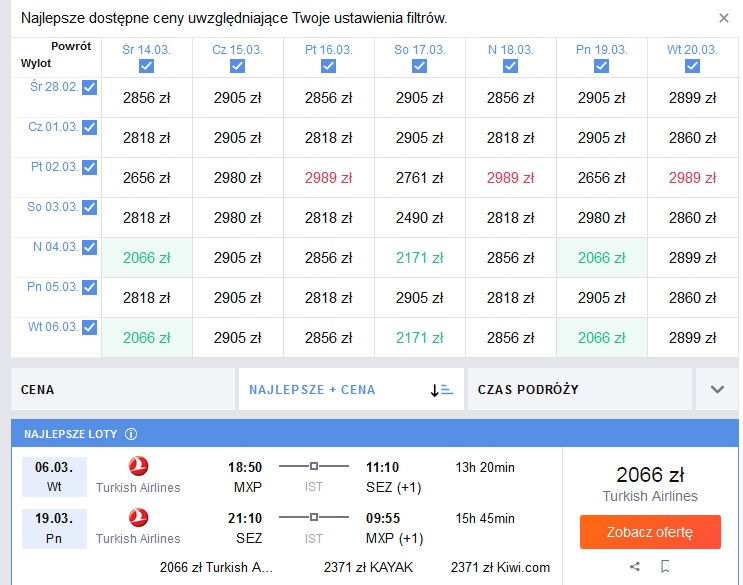Uncheck the Śr 14.03. return date checkbox
Viewport: 743px width, 585px height.
click(x=146, y=66)
